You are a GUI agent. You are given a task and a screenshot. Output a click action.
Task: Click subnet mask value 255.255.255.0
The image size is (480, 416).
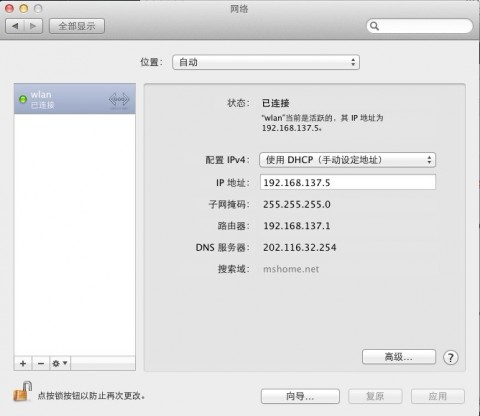297,204
